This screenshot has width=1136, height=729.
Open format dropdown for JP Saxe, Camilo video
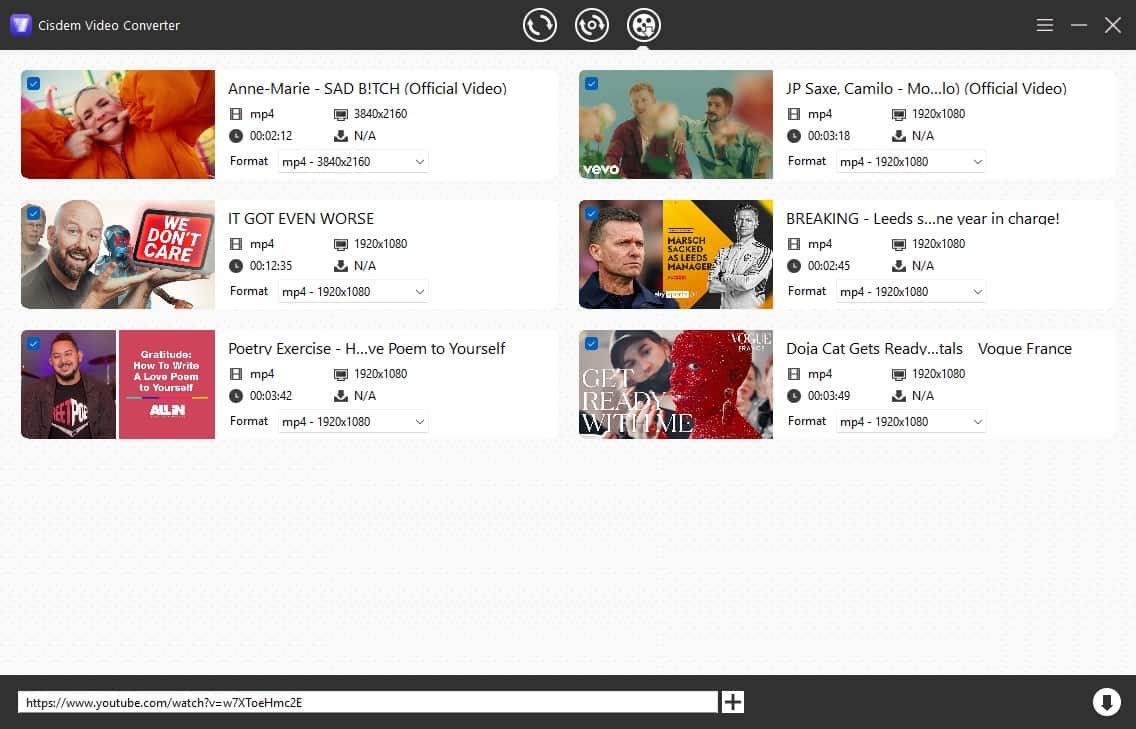point(911,162)
